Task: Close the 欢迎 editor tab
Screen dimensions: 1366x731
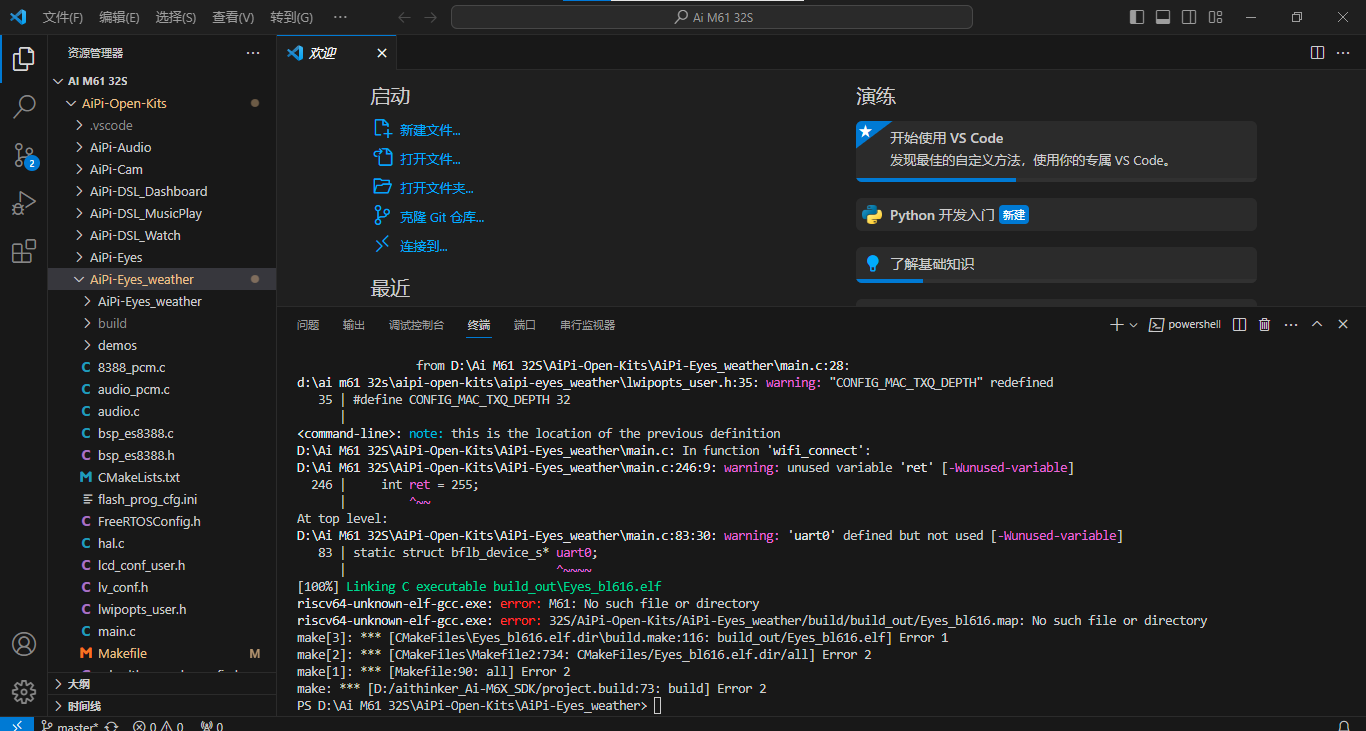Action: coord(382,53)
